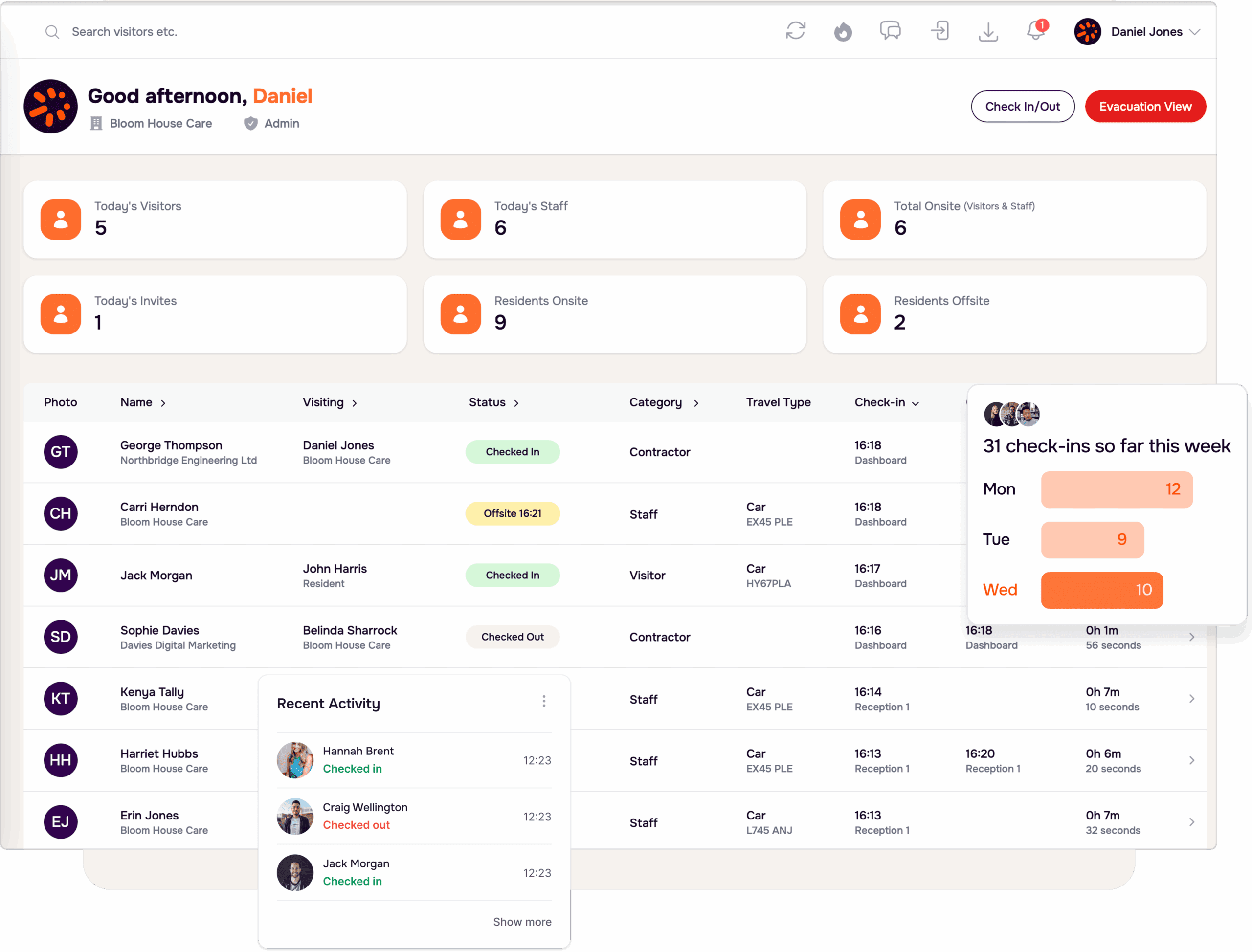Click the Check In/Out button
Viewport: 1252px width, 952px height.
tap(1023, 106)
